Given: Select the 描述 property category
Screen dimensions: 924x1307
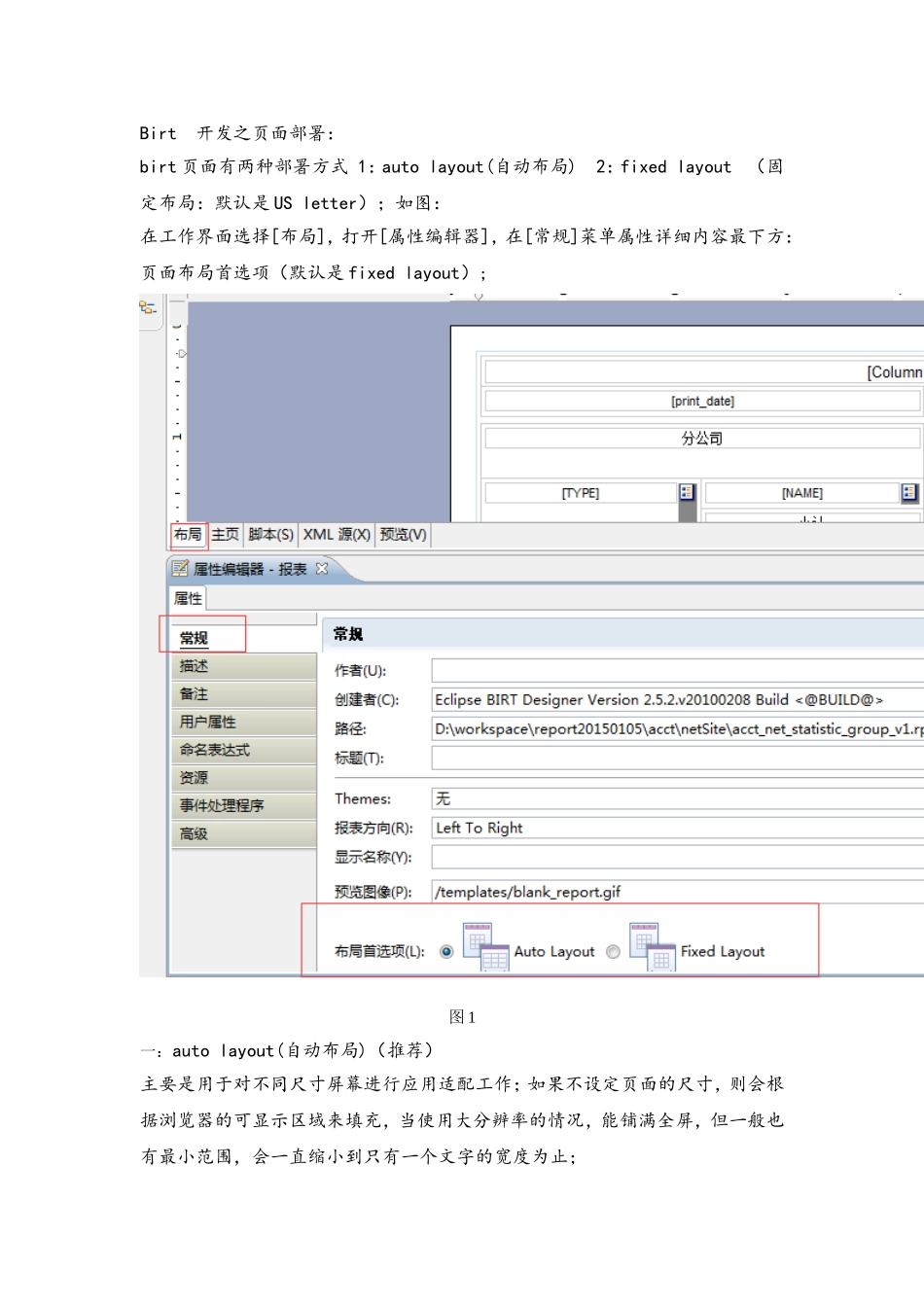Looking at the screenshot, I should point(243,666).
